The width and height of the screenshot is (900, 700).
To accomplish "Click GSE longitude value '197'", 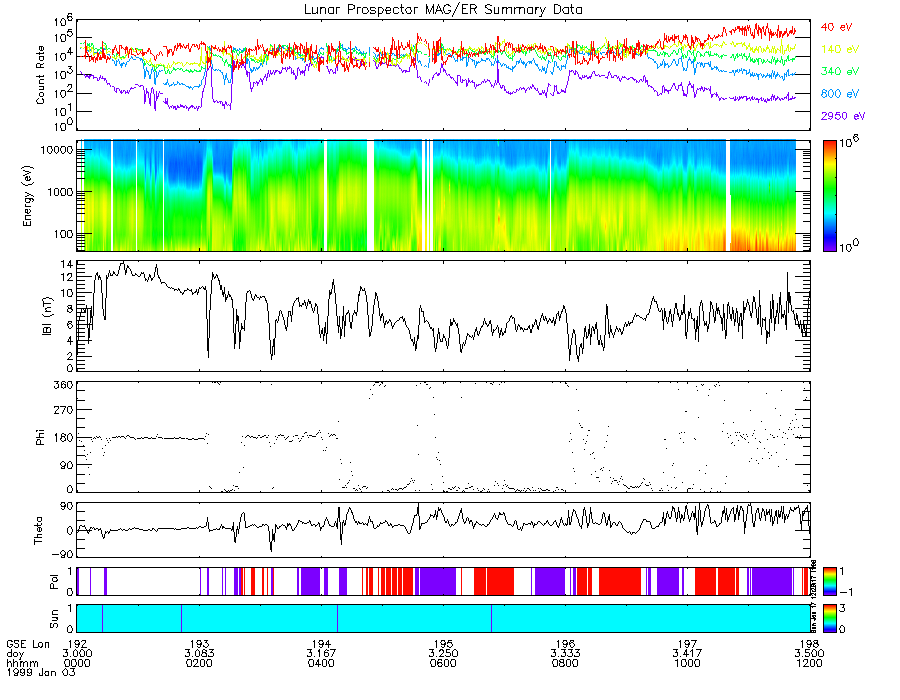I will pyautogui.click(x=688, y=644).
